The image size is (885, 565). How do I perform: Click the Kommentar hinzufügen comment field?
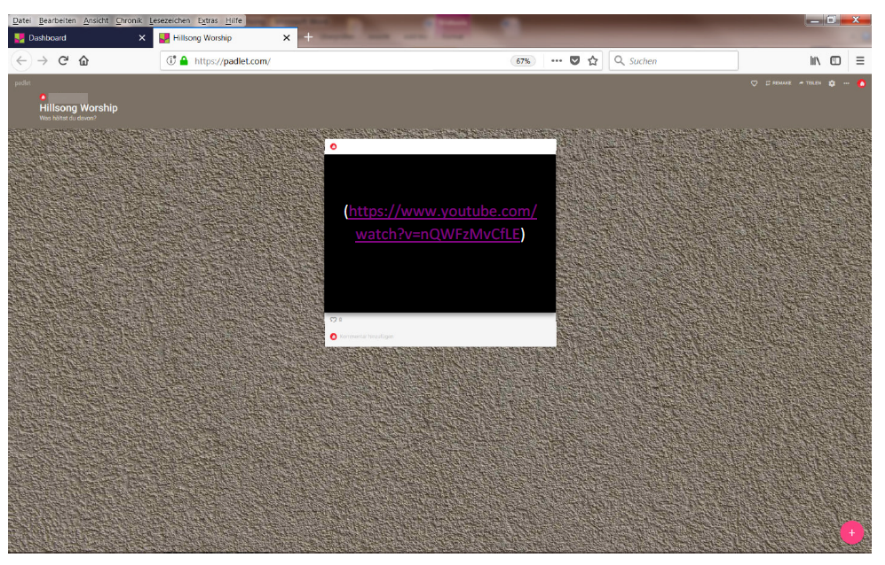click(x=366, y=336)
